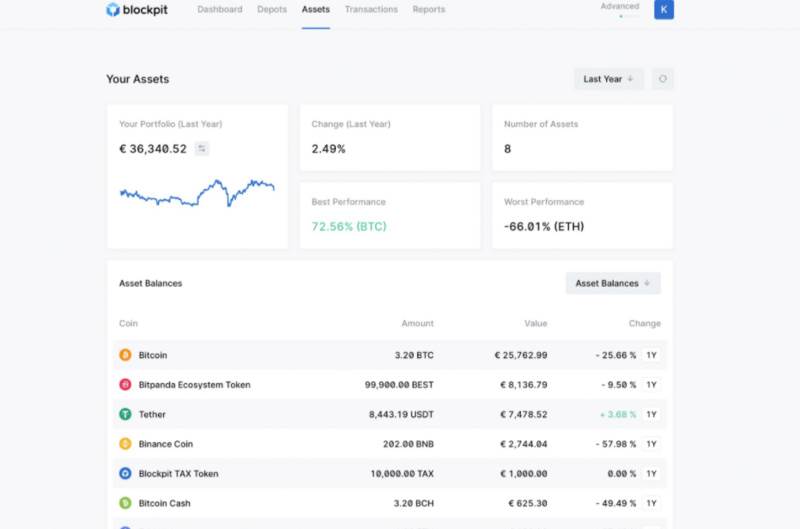Select the Bitpanda Ecosystem Token name
The height and width of the screenshot is (529, 800).
194,385
